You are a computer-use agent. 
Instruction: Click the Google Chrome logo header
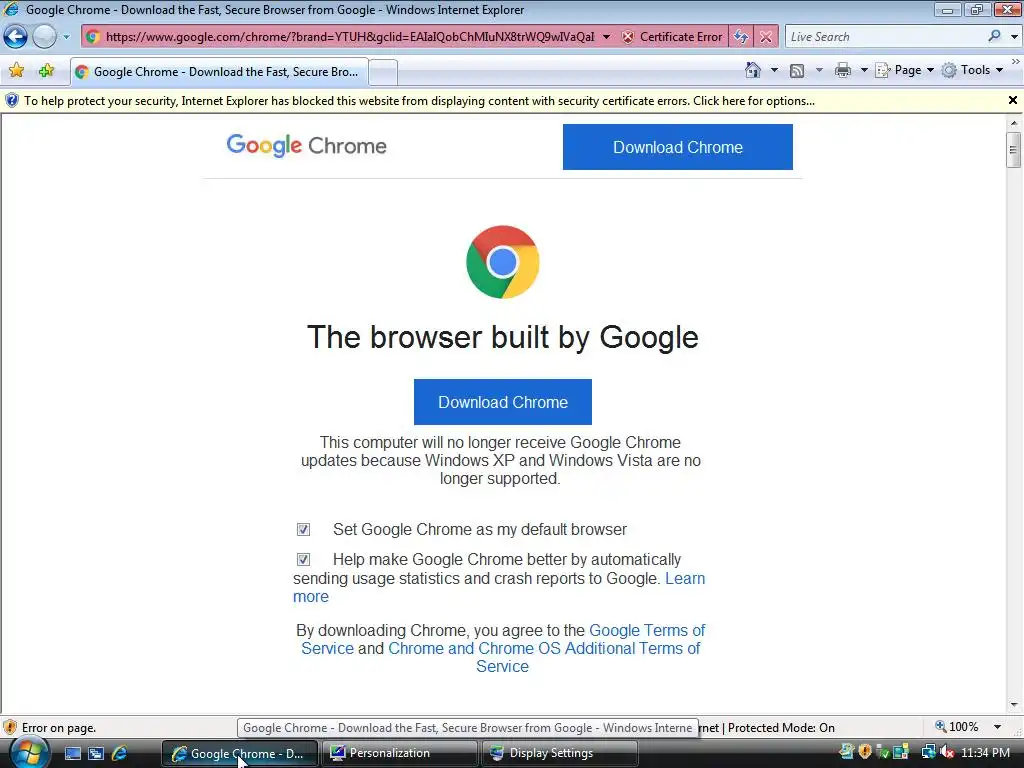tap(306, 145)
